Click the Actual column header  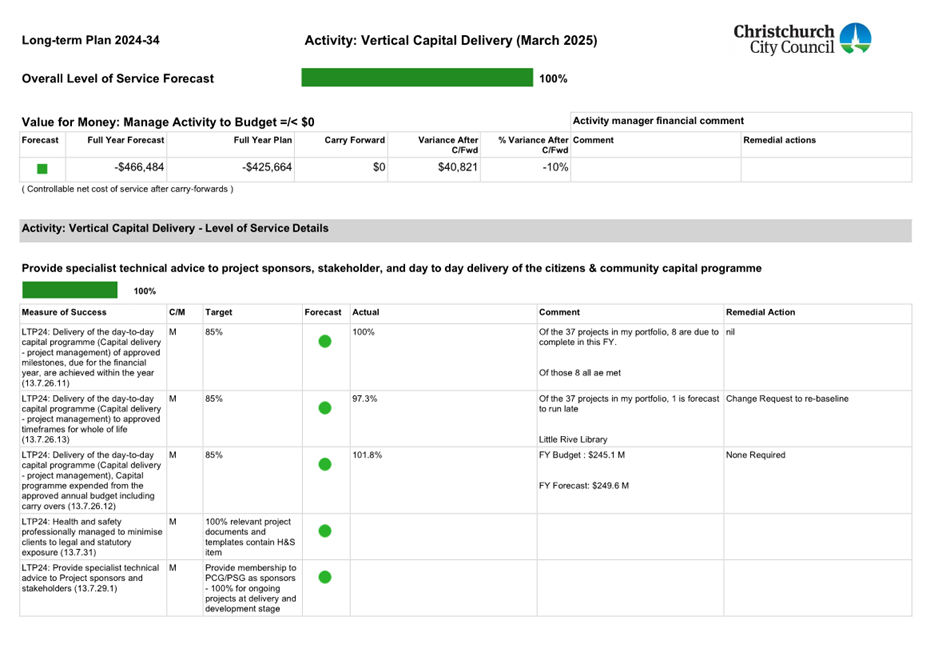click(366, 312)
